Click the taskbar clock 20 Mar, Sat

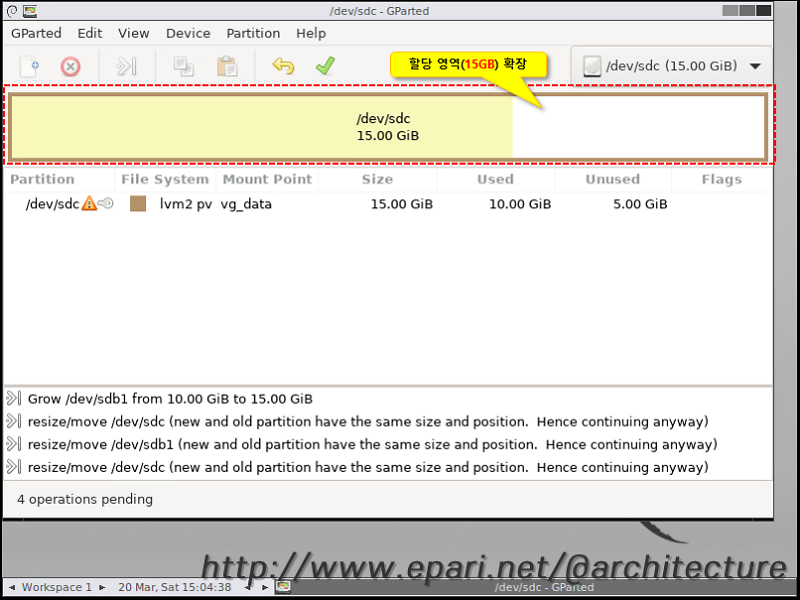pos(174,587)
